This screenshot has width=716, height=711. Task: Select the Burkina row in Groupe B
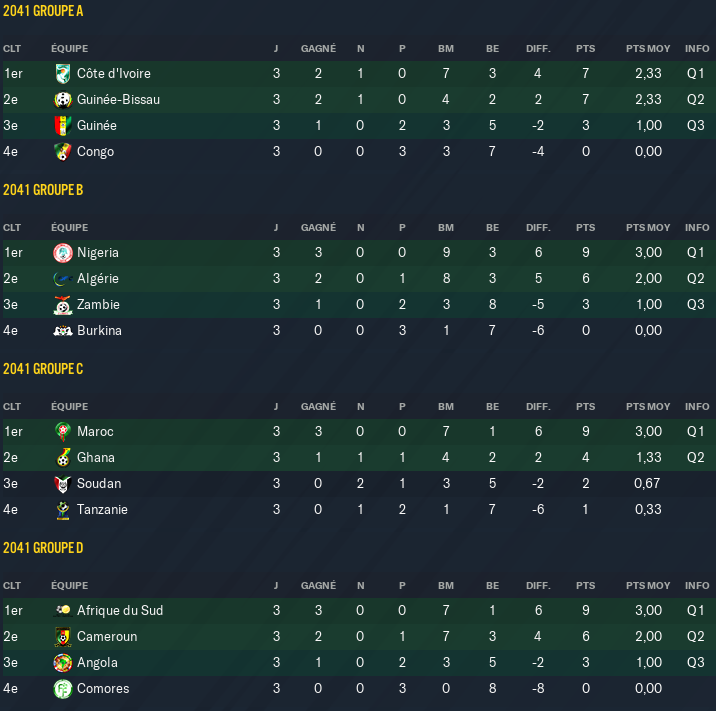359,331
